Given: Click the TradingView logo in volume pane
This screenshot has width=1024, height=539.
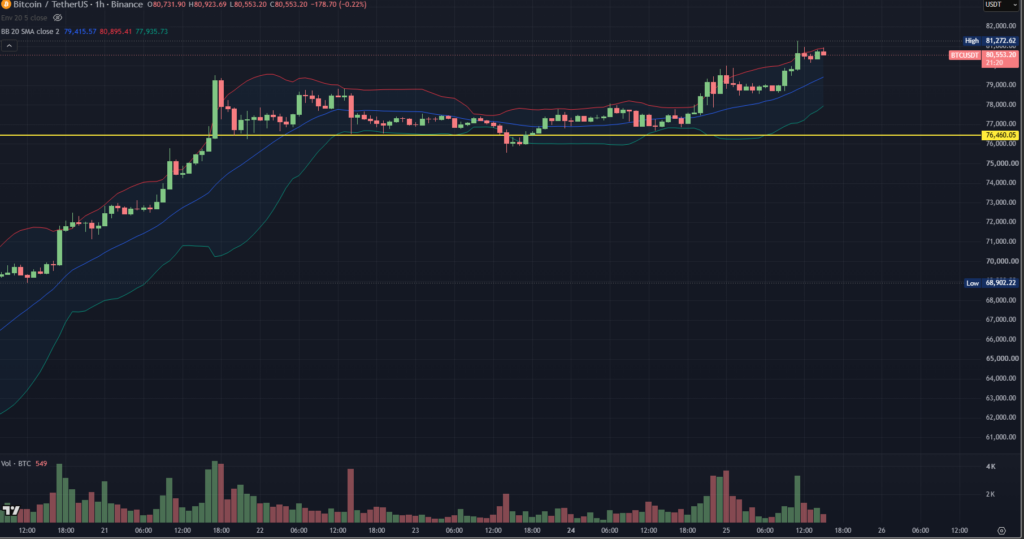Looking at the screenshot, I should click(x=11, y=510).
